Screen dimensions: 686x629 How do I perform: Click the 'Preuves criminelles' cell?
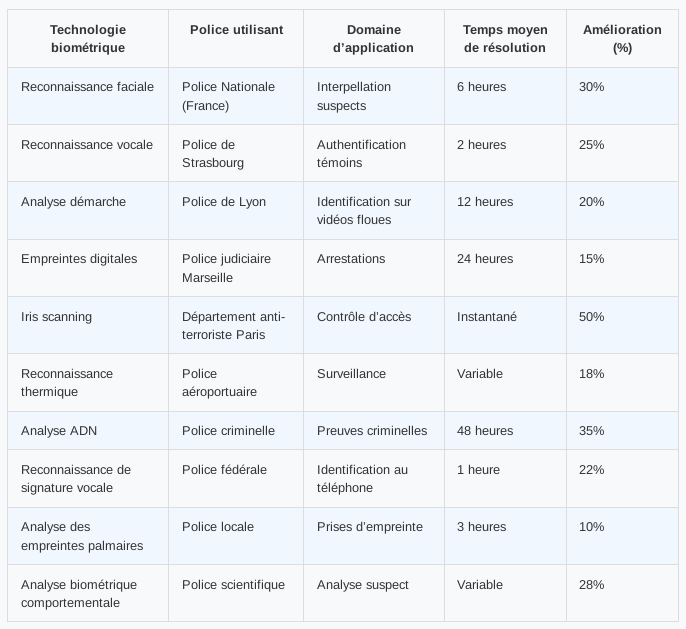tap(372, 431)
